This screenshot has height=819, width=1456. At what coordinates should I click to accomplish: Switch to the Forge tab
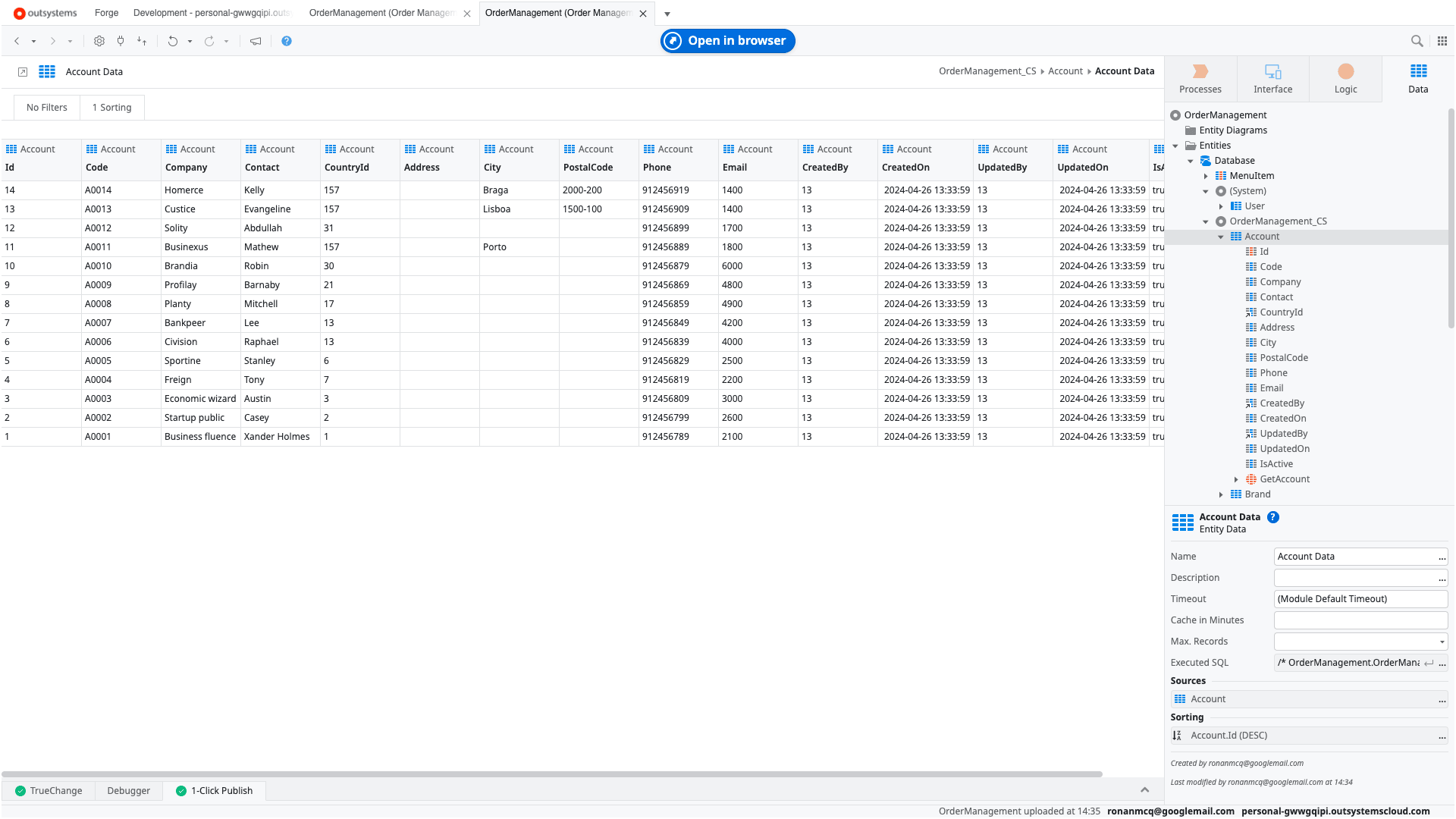pyautogui.click(x=106, y=13)
